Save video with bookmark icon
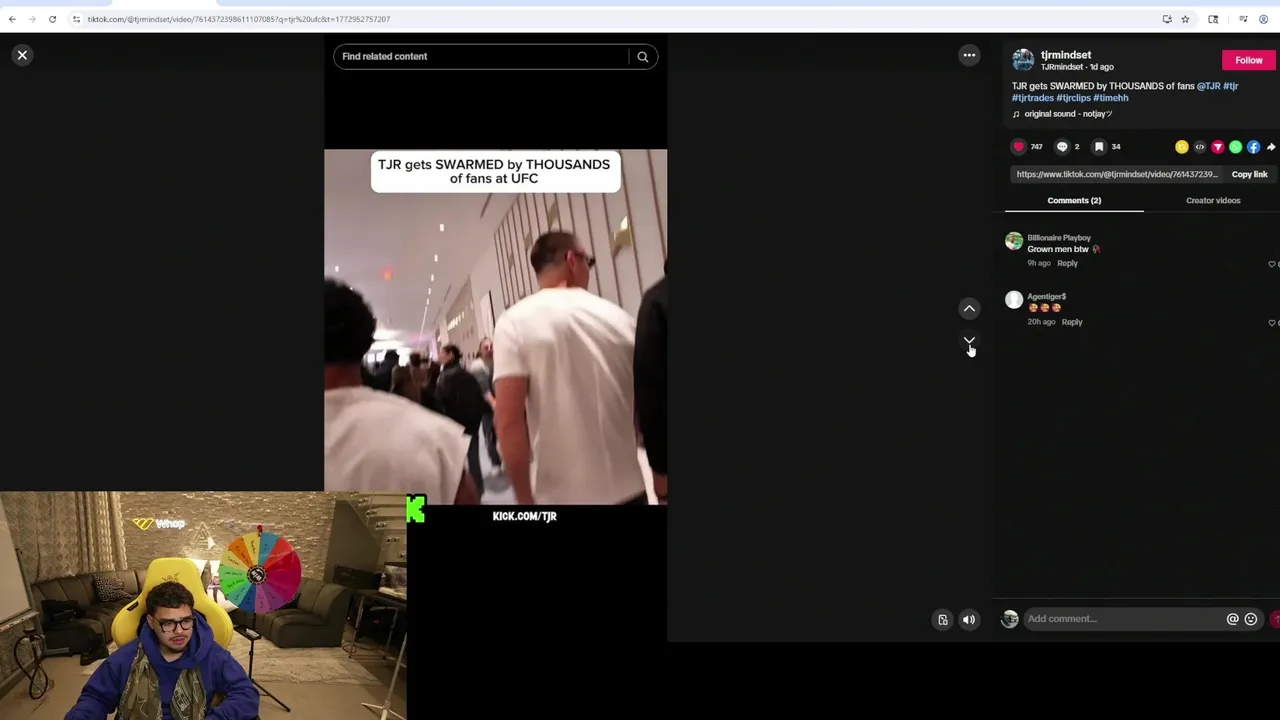This screenshot has height=720, width=1280. pos(1098,147)
